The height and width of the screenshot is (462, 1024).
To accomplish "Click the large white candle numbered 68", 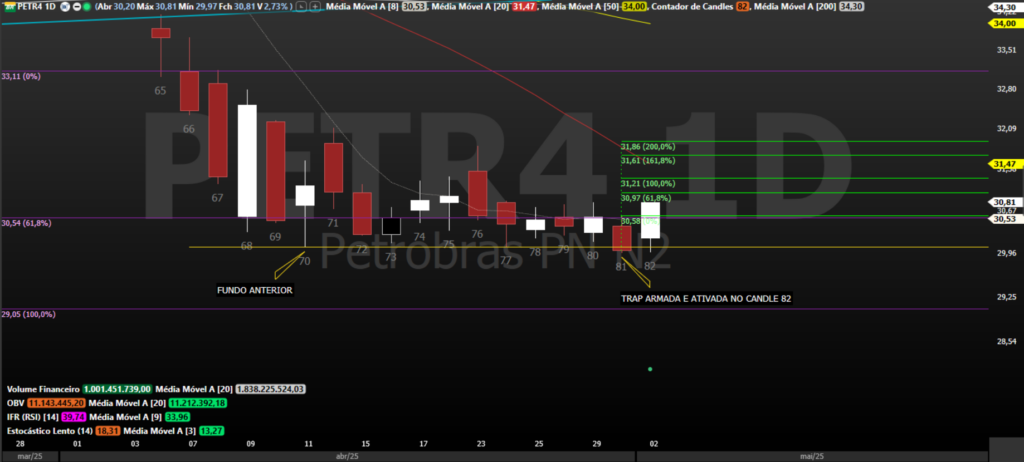I will [x=247, y=161].
